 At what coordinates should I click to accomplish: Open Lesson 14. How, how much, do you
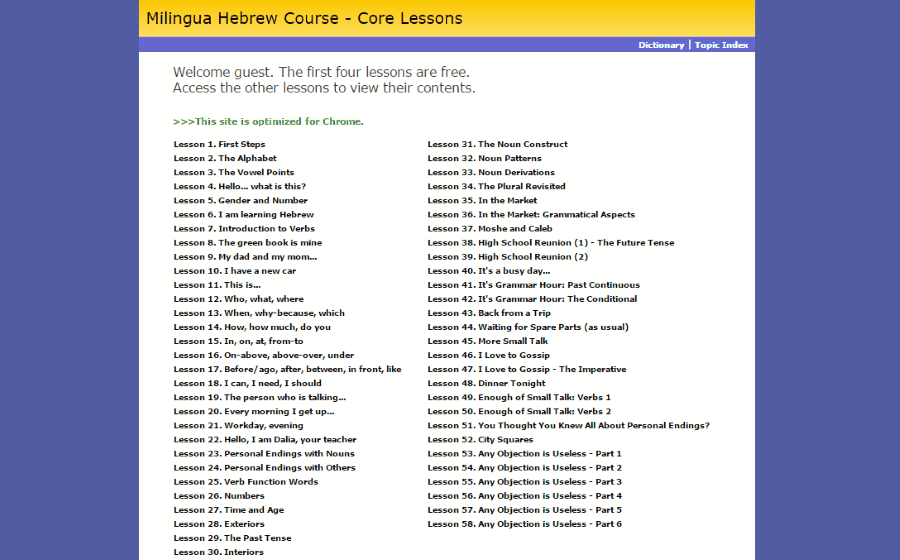point(252,327)
